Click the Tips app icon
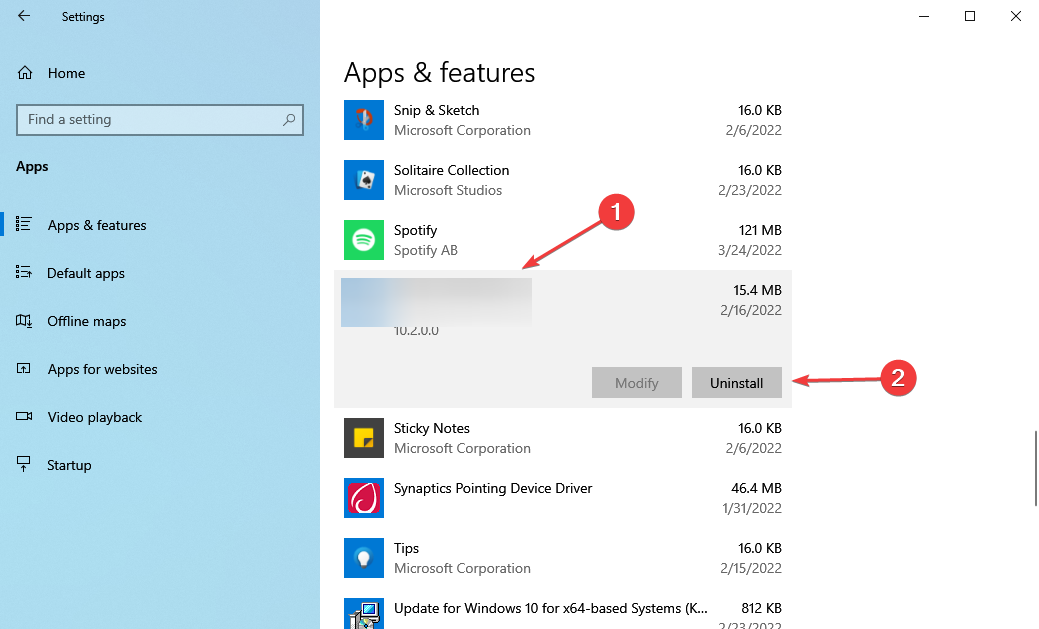1039x629 pixels. click(363, 558)
